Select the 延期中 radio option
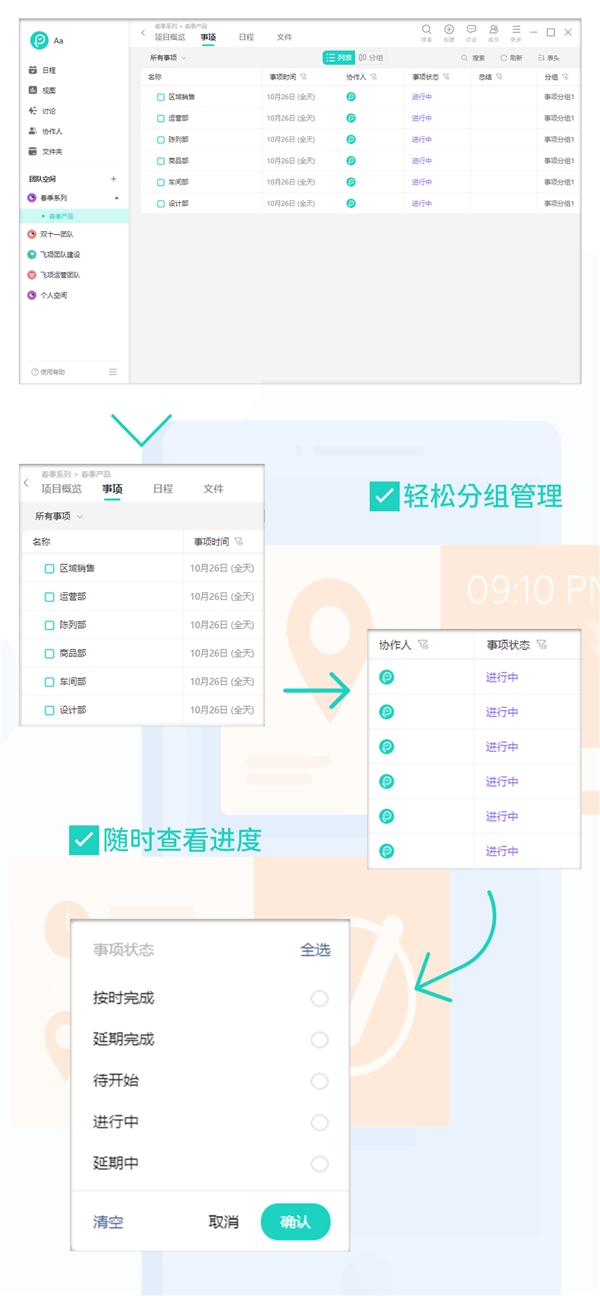The image size is (600, 1296). tap(319, 1164)
